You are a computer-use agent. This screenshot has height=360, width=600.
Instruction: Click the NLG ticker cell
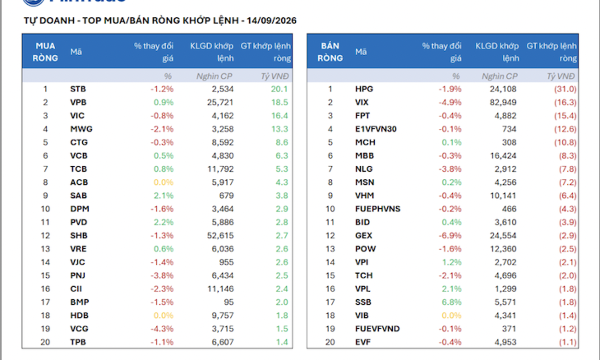(x=364, y=169)
